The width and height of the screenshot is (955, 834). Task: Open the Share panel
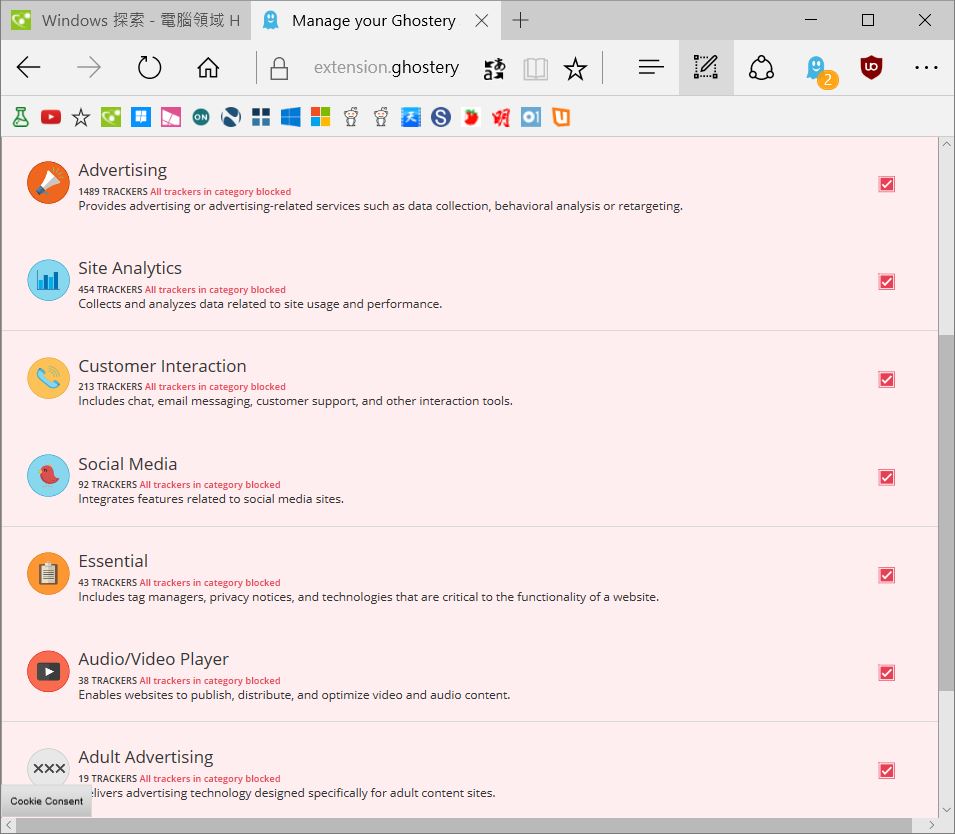pyautogui.click(x=761, y=67)
